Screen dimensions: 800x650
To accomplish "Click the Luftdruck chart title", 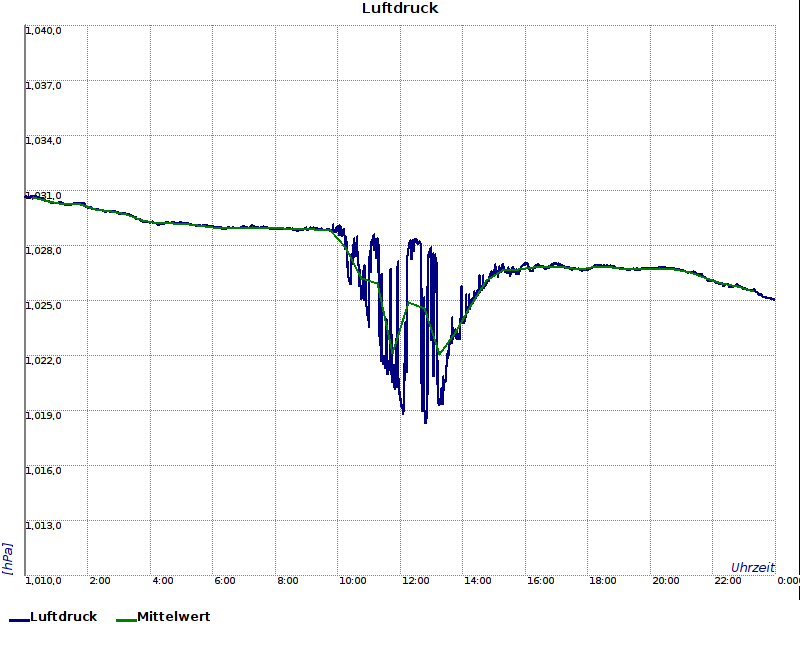I will pos(400,8).
